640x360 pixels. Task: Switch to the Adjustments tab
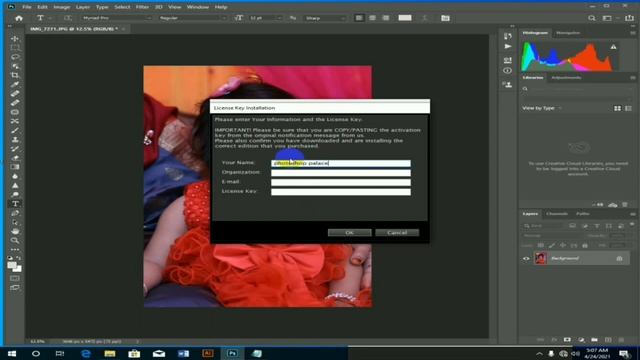click(566, 78)
